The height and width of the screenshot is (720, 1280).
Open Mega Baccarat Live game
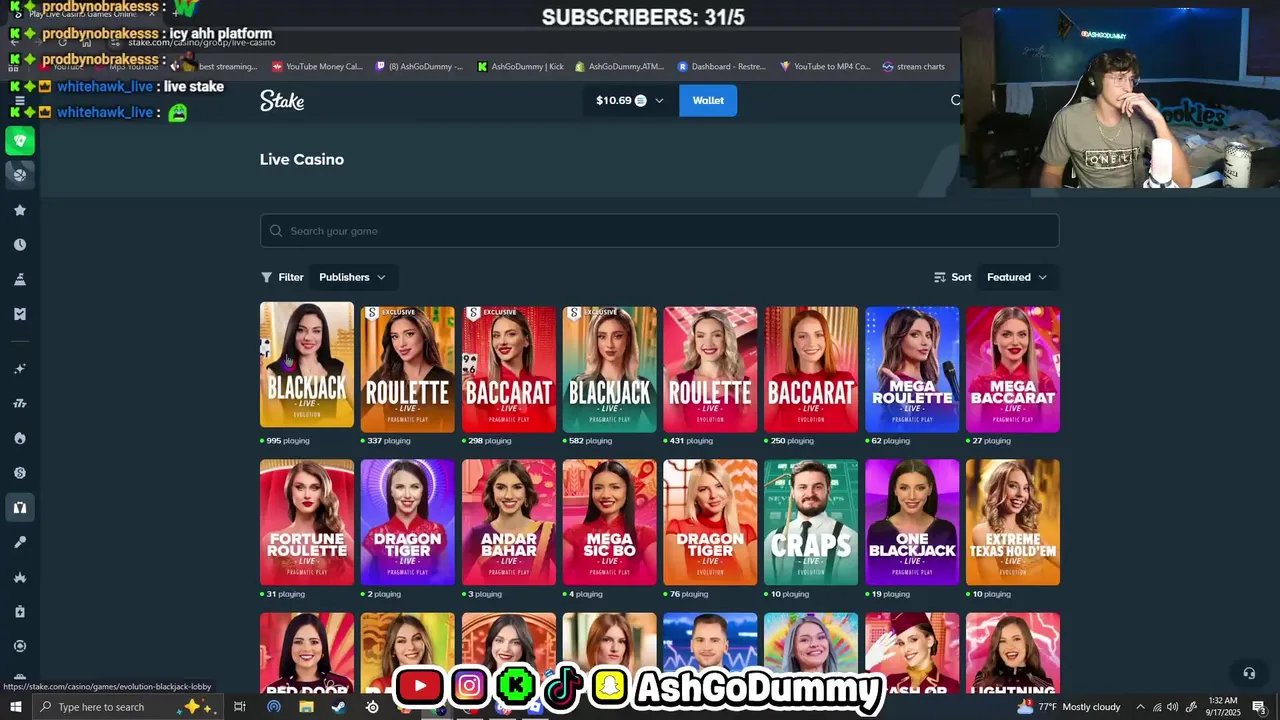tap(1013, 369)
